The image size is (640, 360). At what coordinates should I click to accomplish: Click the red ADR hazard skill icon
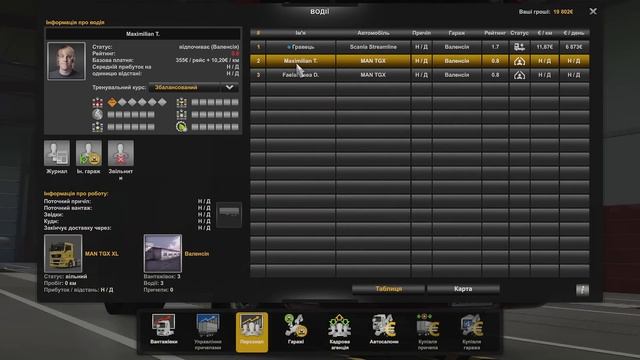[98, 102]
